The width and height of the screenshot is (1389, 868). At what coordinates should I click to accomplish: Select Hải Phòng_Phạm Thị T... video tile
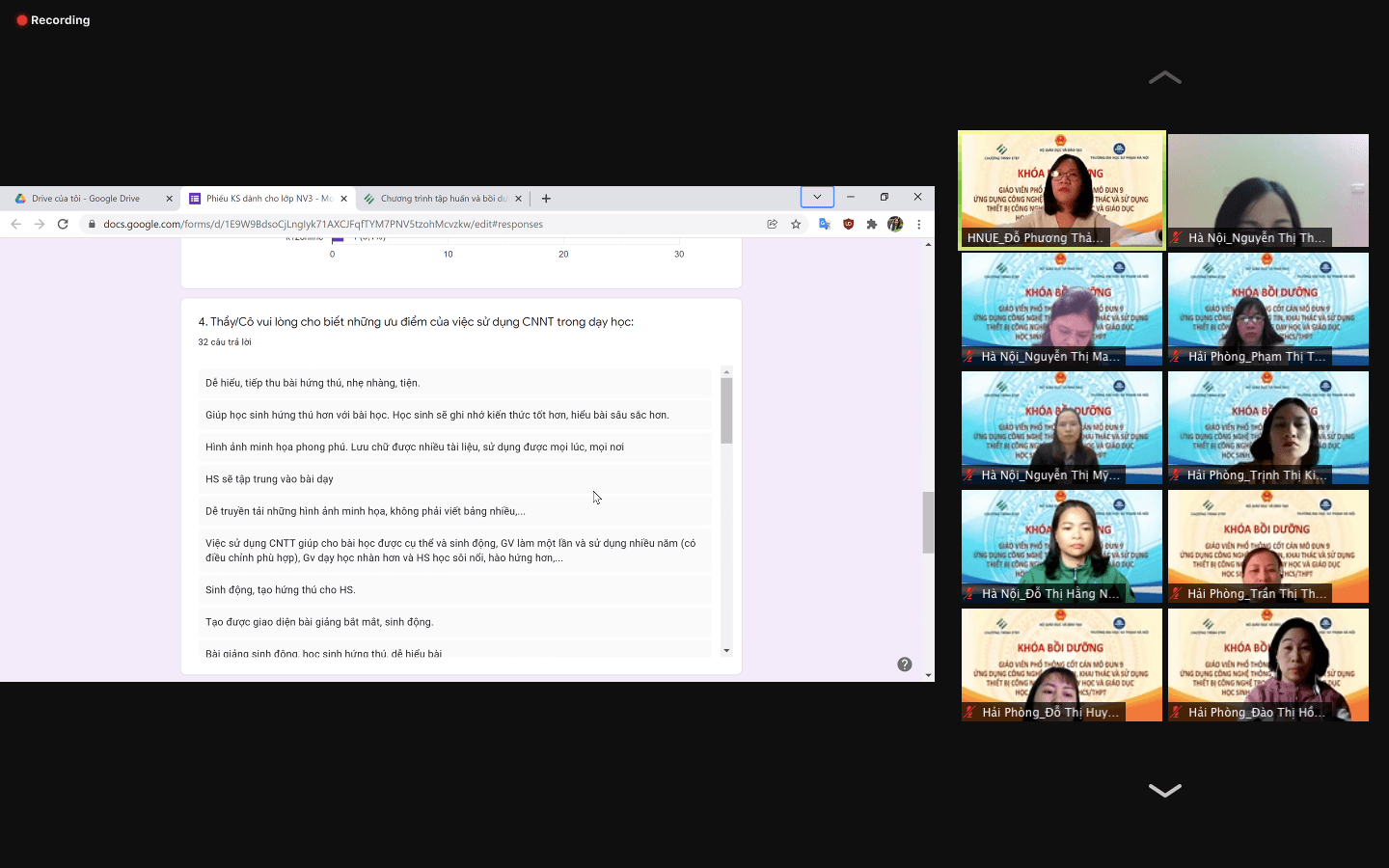(1268, 309)
